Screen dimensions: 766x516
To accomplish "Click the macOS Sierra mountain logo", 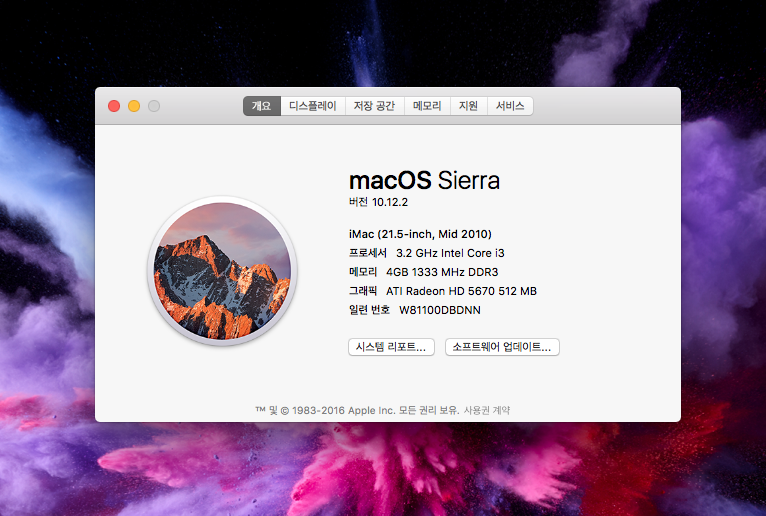I will click(x=222, y=270).
